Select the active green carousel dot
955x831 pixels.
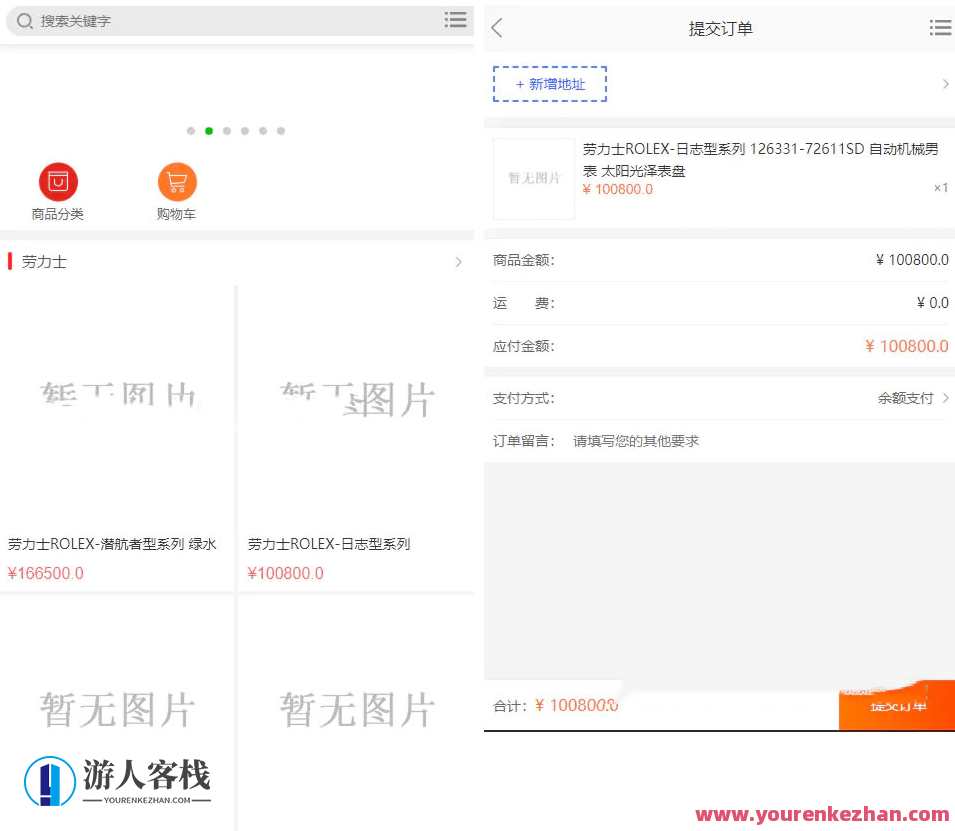[209, 130]
